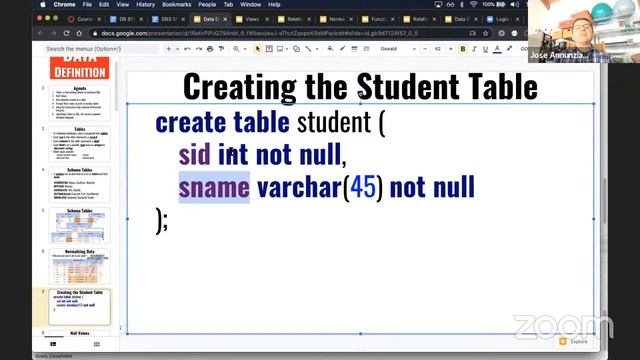Click the fill color paint bucket

click(330, 49)
